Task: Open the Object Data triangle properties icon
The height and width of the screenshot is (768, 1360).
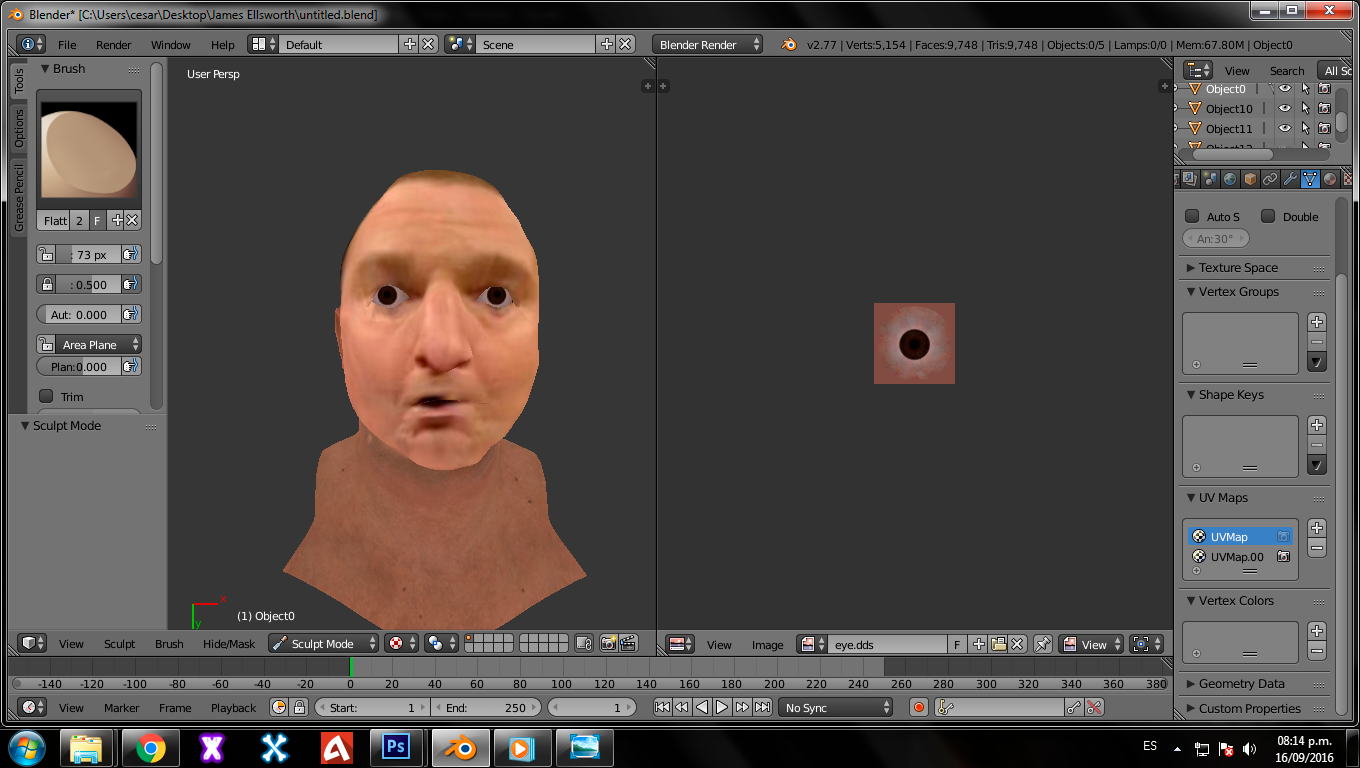Action: pyautogui.click(x=1310, y=179)
